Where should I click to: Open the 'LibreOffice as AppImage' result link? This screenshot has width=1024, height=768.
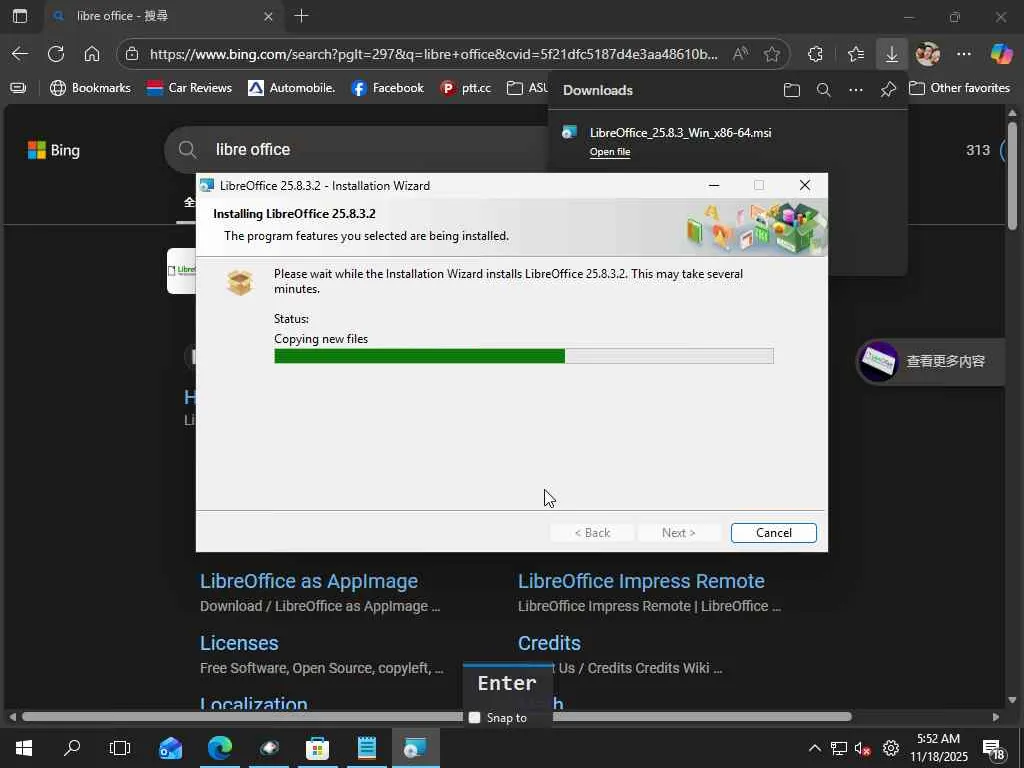(309, 581)
